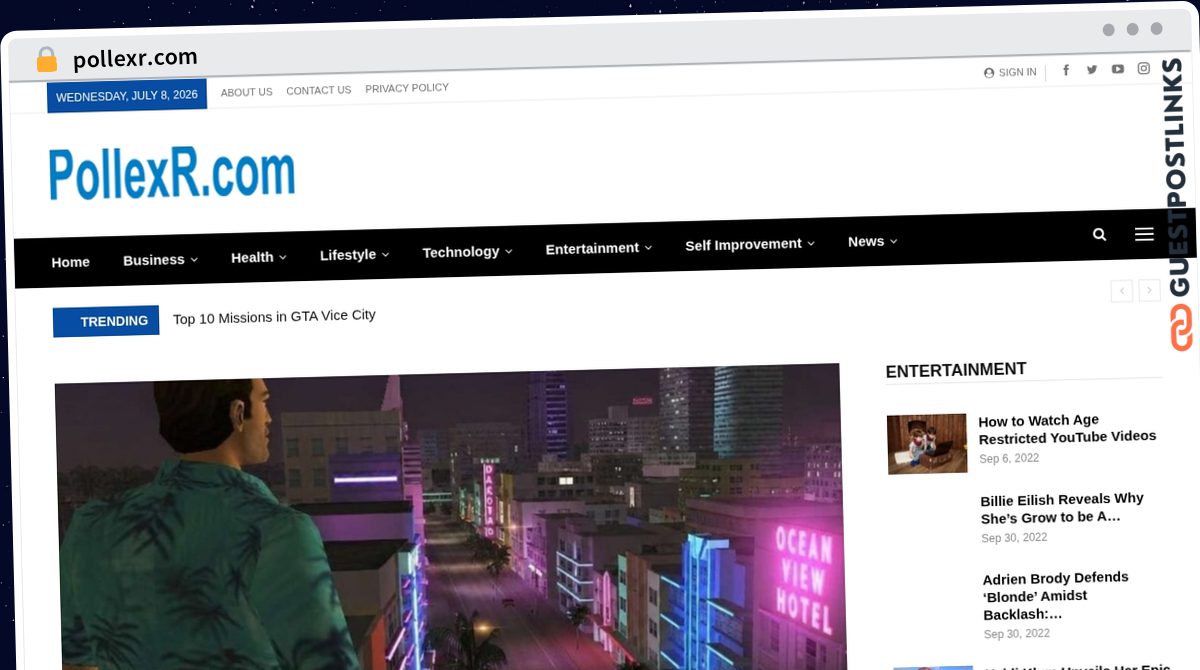The width and height of the screenshot is (1200, 670).
Task: Expand the Self Improvement menu dropdown
Action: (749, 244)
